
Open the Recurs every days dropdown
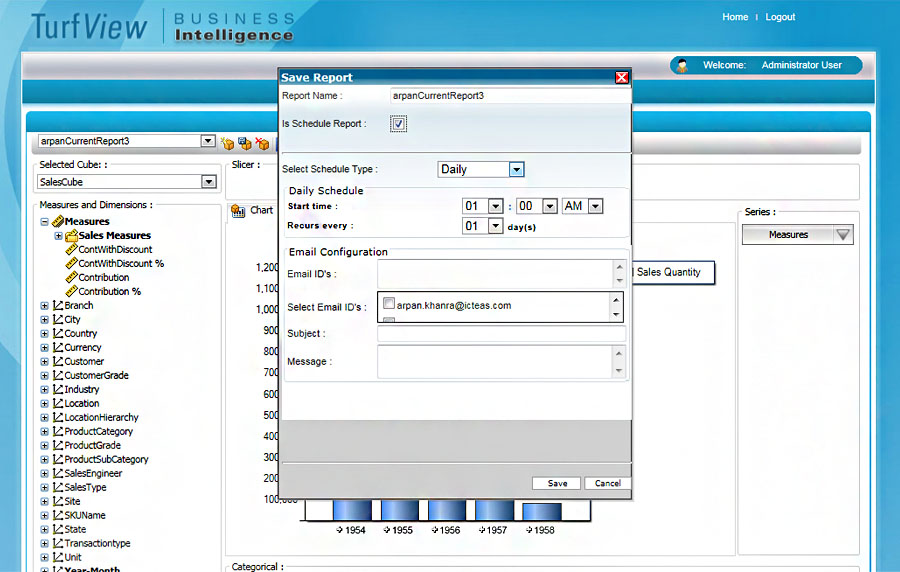(495, 225)
